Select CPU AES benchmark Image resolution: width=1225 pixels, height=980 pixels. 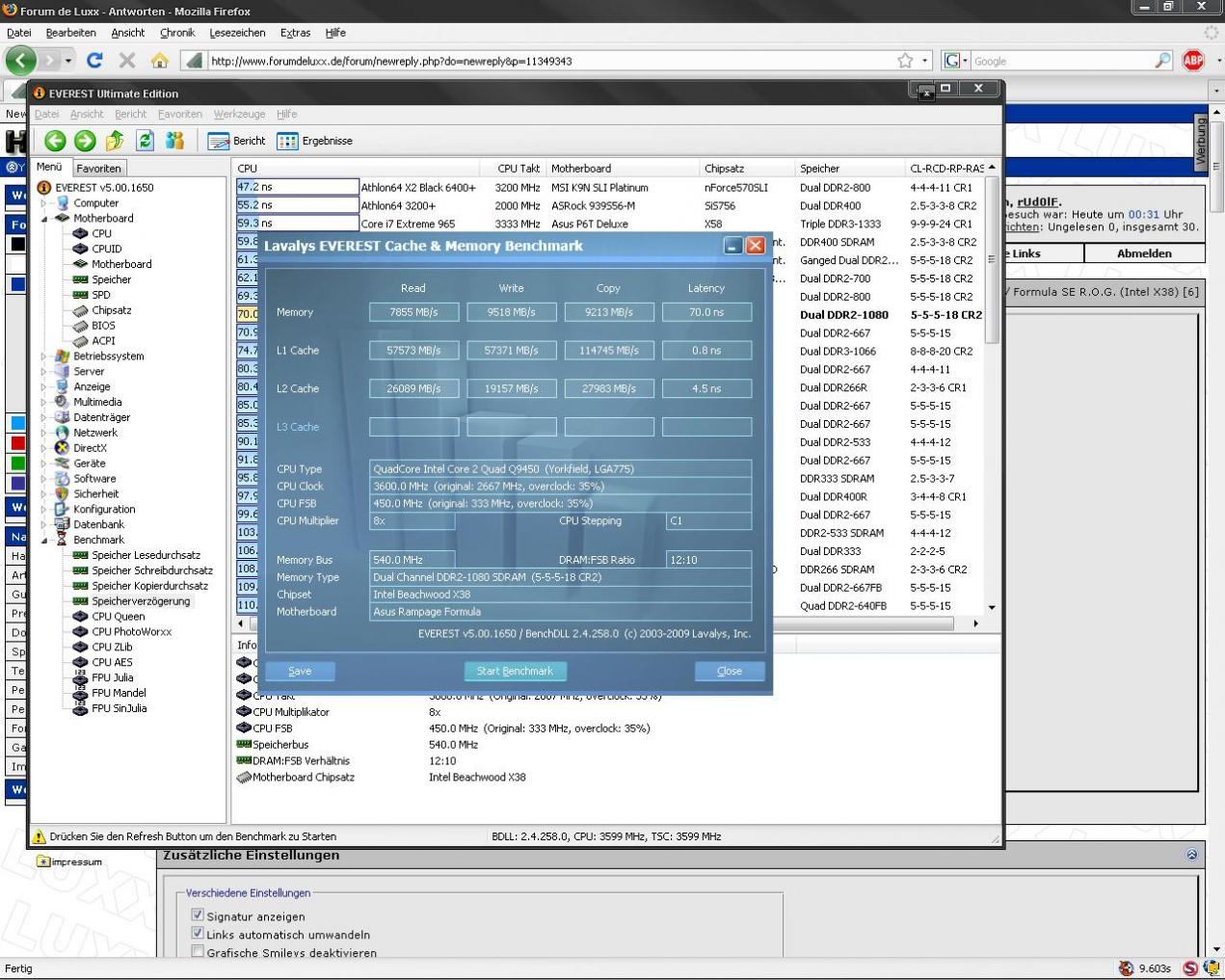tap(112, 662)
